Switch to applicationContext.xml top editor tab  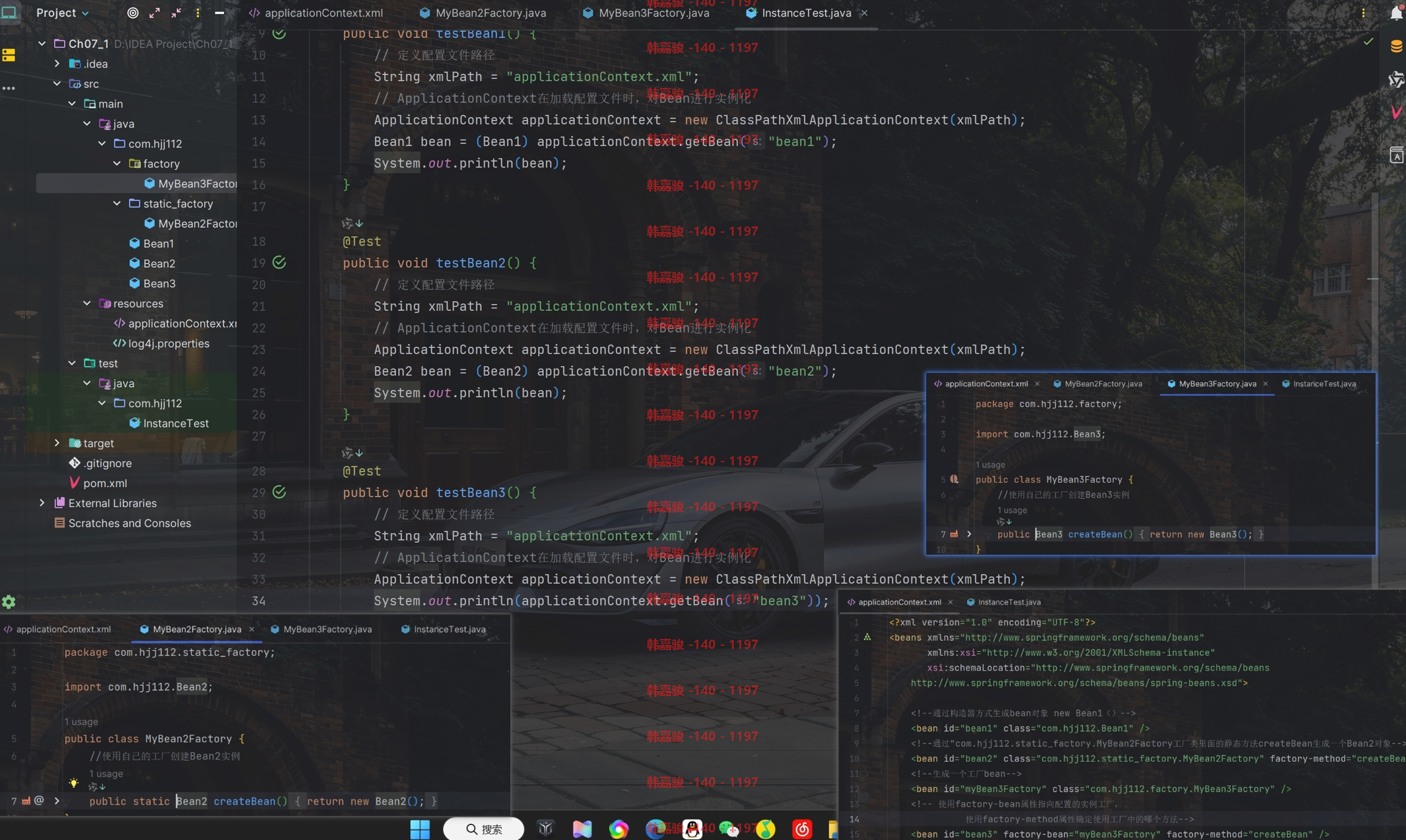pyautogui.click(x=316, y=12)
